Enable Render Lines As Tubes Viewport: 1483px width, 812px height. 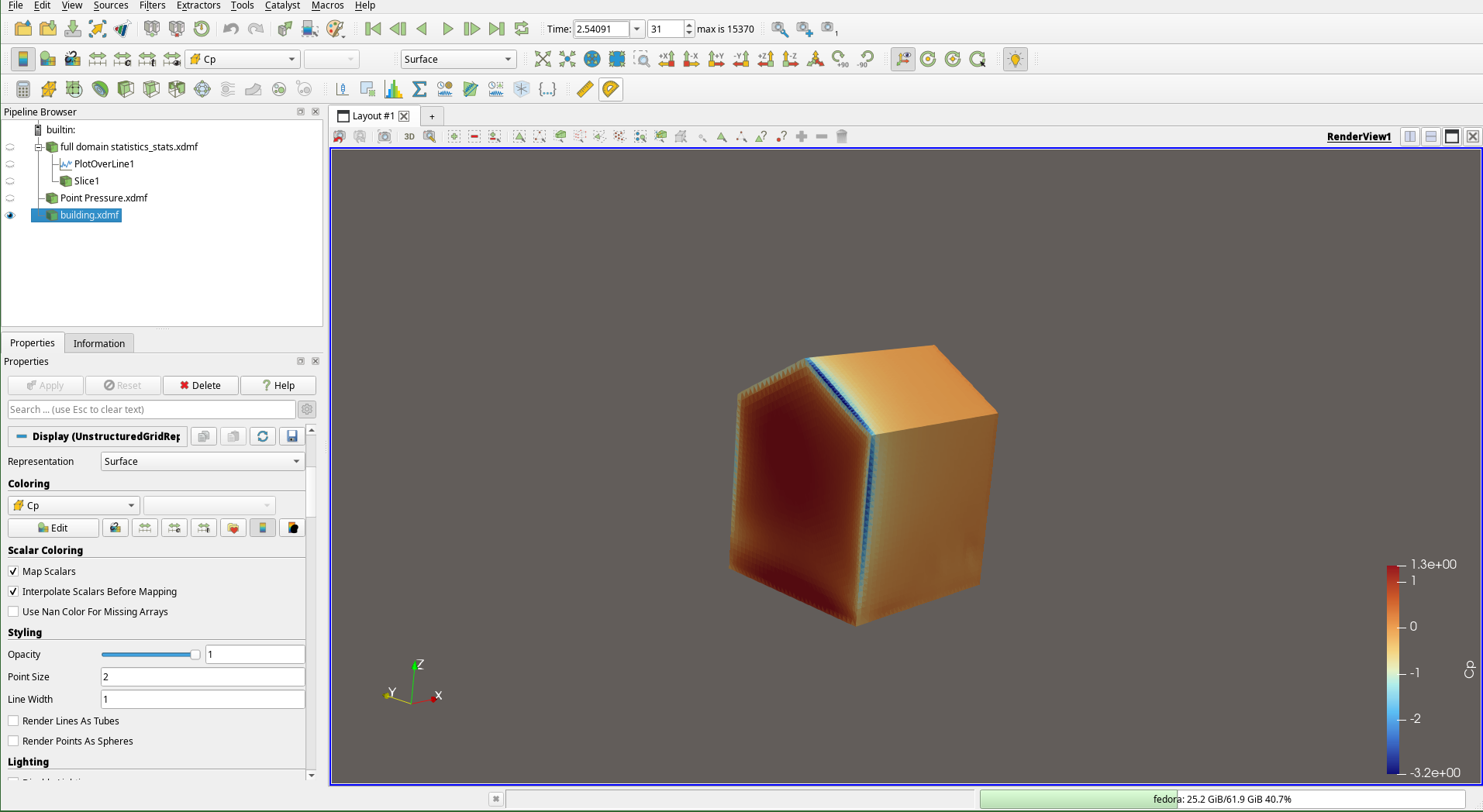pos(13,721)
